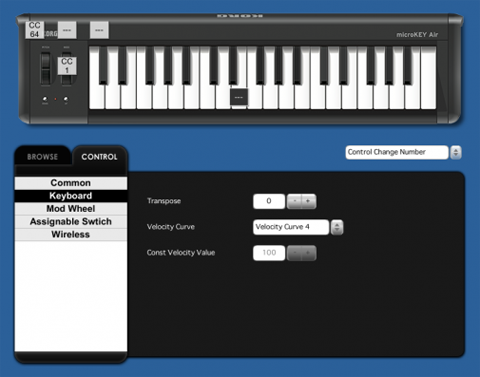Select Common in the control list
This screenshot has width=480, height=377.
click(71, 183)
